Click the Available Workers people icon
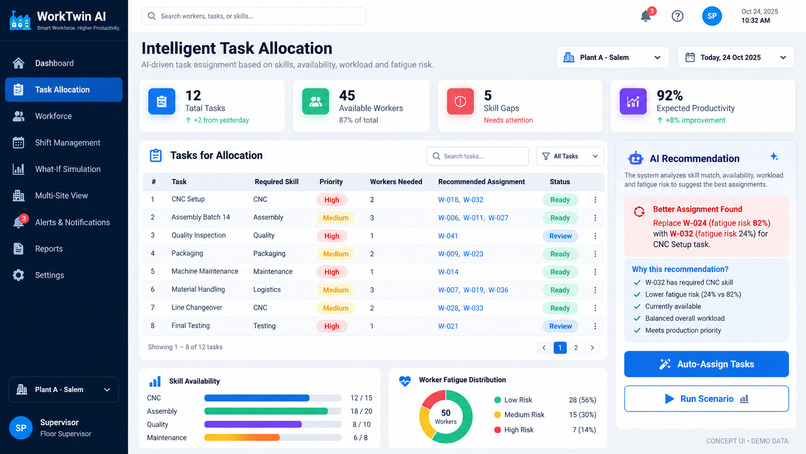Screen dimensions: 806x454 pos(316,101)
